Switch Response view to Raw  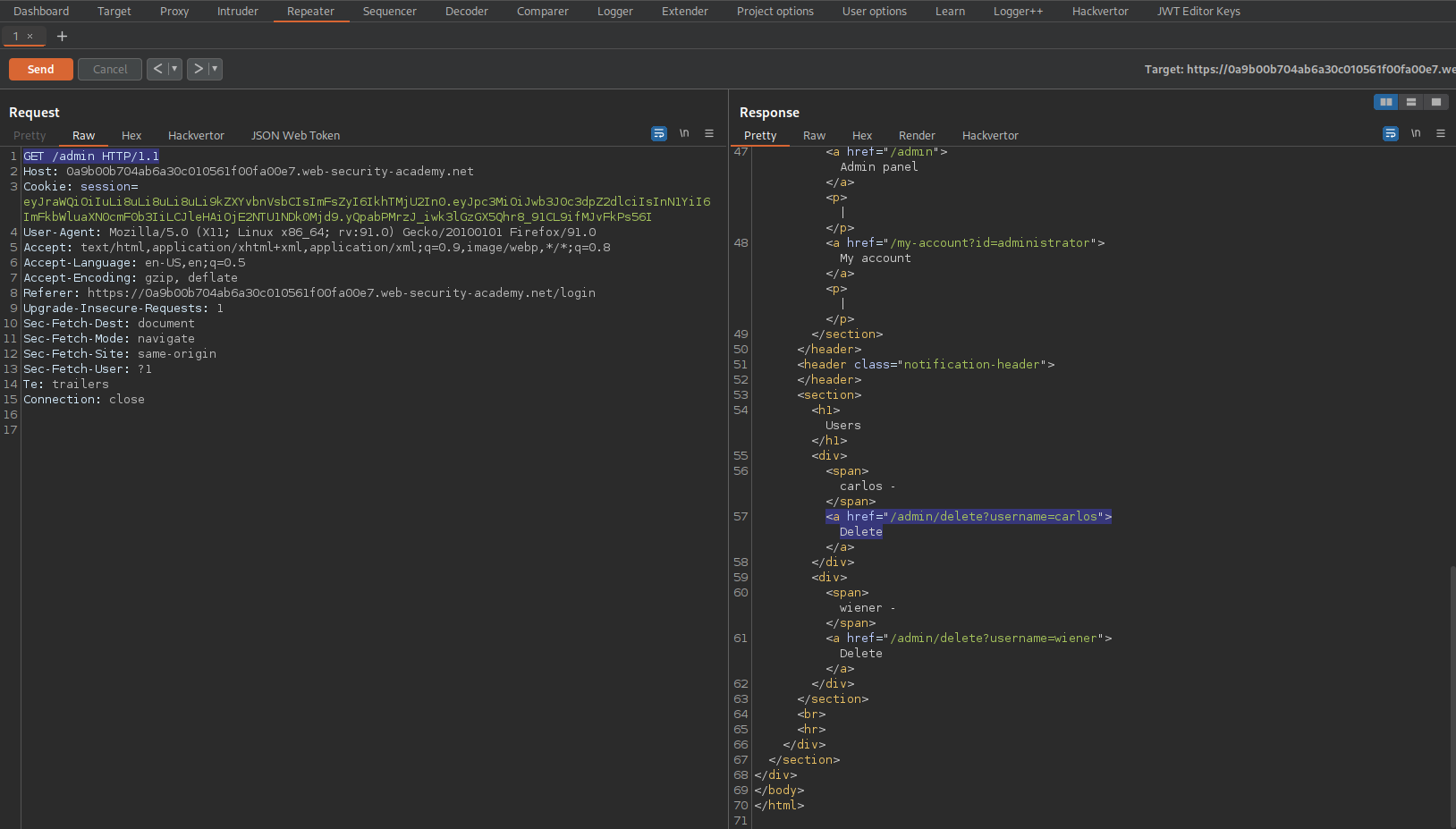tap(814, 136)
